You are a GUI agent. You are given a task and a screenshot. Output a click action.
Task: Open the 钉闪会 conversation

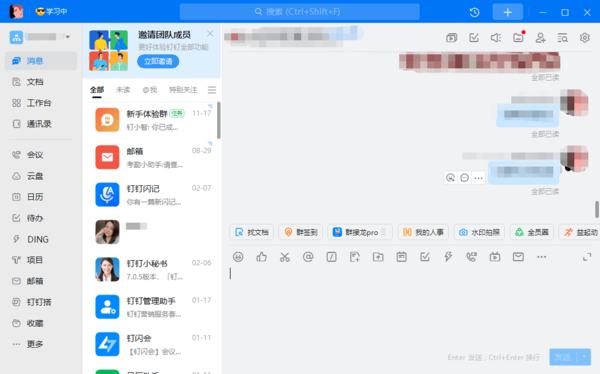click(152, 345)
